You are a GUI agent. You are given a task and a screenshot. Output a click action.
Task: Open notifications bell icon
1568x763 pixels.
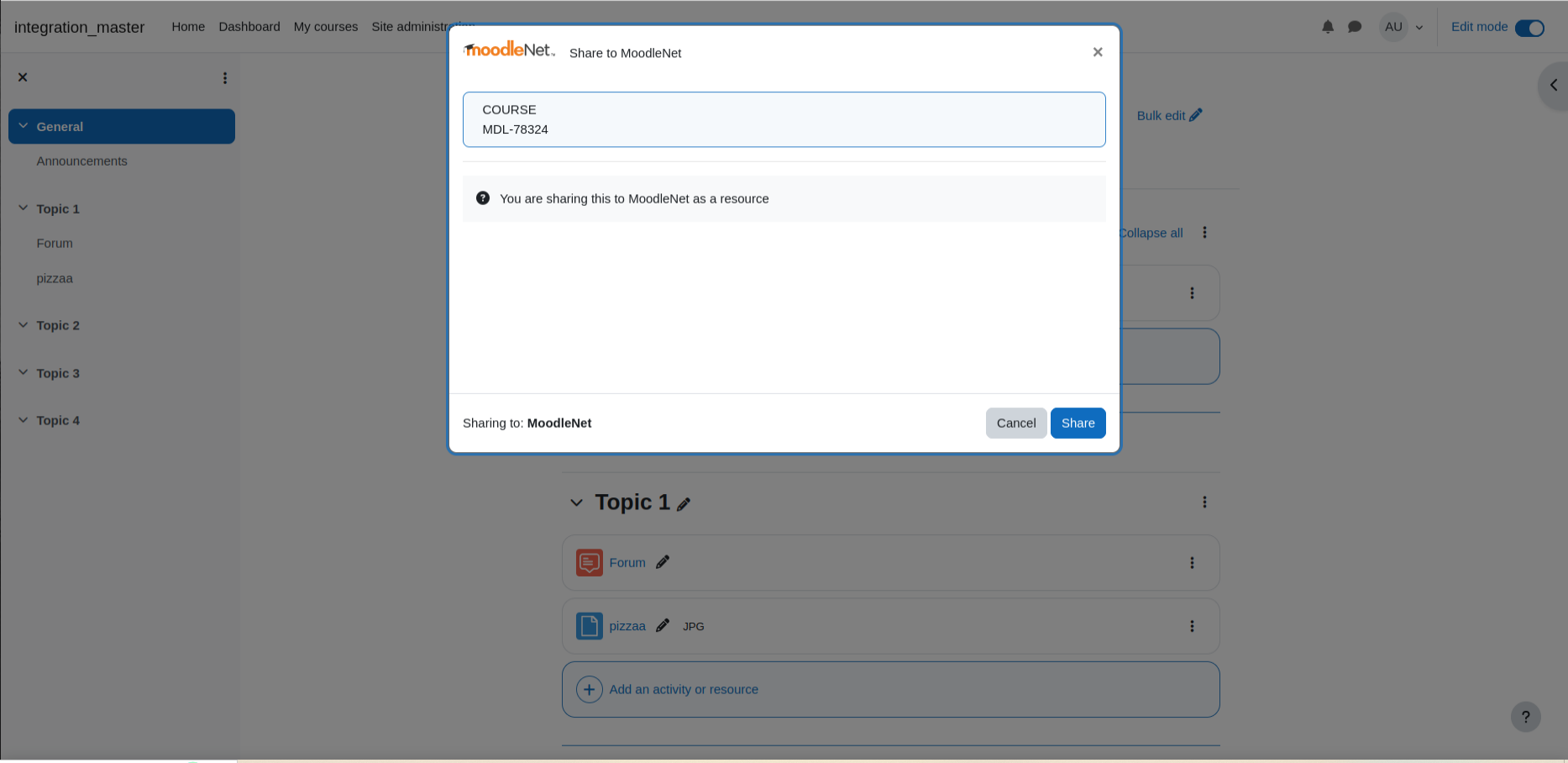pyautogui.click(x=1328, y=27)
